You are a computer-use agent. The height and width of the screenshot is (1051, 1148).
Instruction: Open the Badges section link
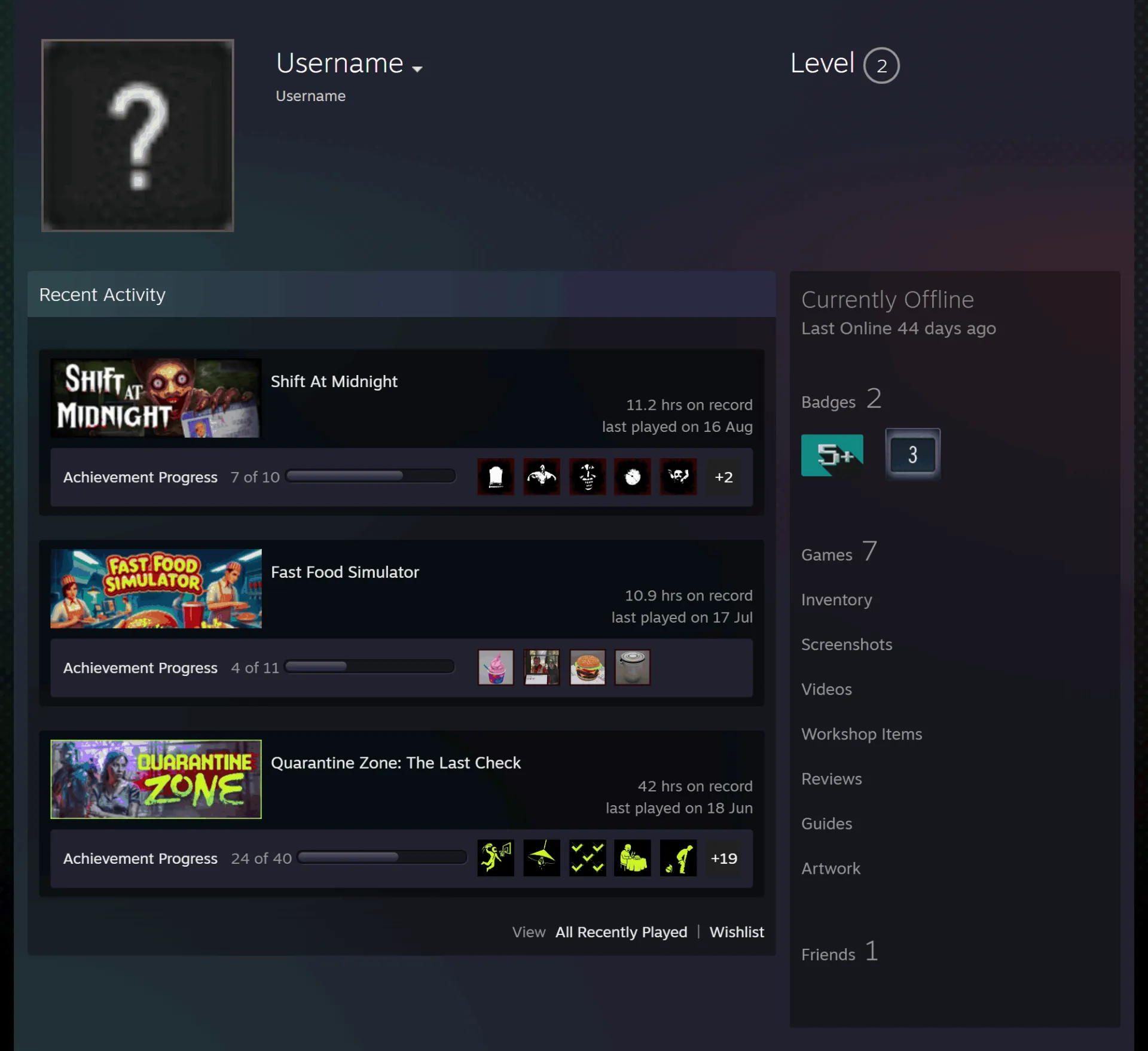(x=841, y=400)
